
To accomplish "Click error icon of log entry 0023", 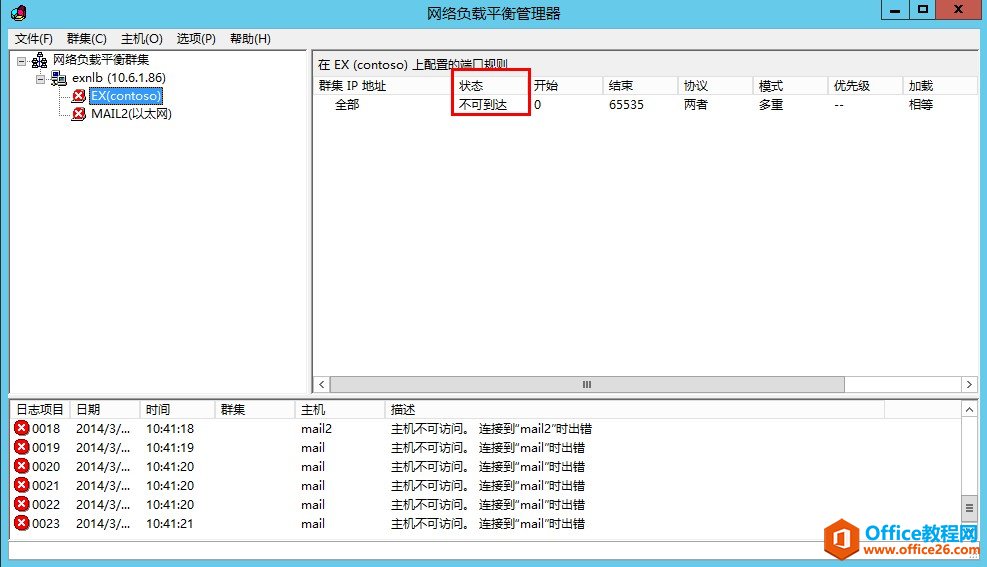I will (21, 522).
